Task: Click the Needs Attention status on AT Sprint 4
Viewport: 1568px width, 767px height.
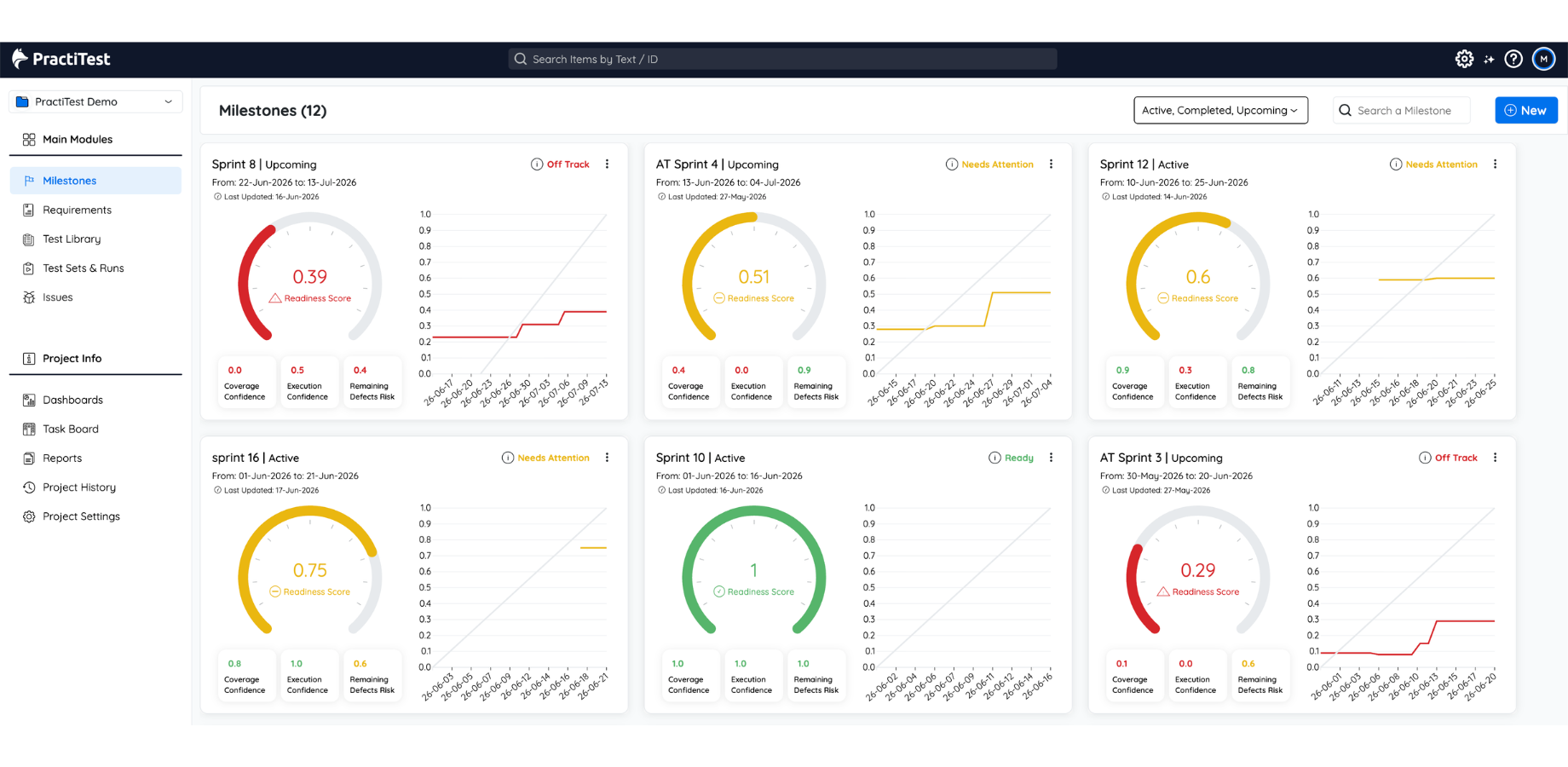Action: 997,164
